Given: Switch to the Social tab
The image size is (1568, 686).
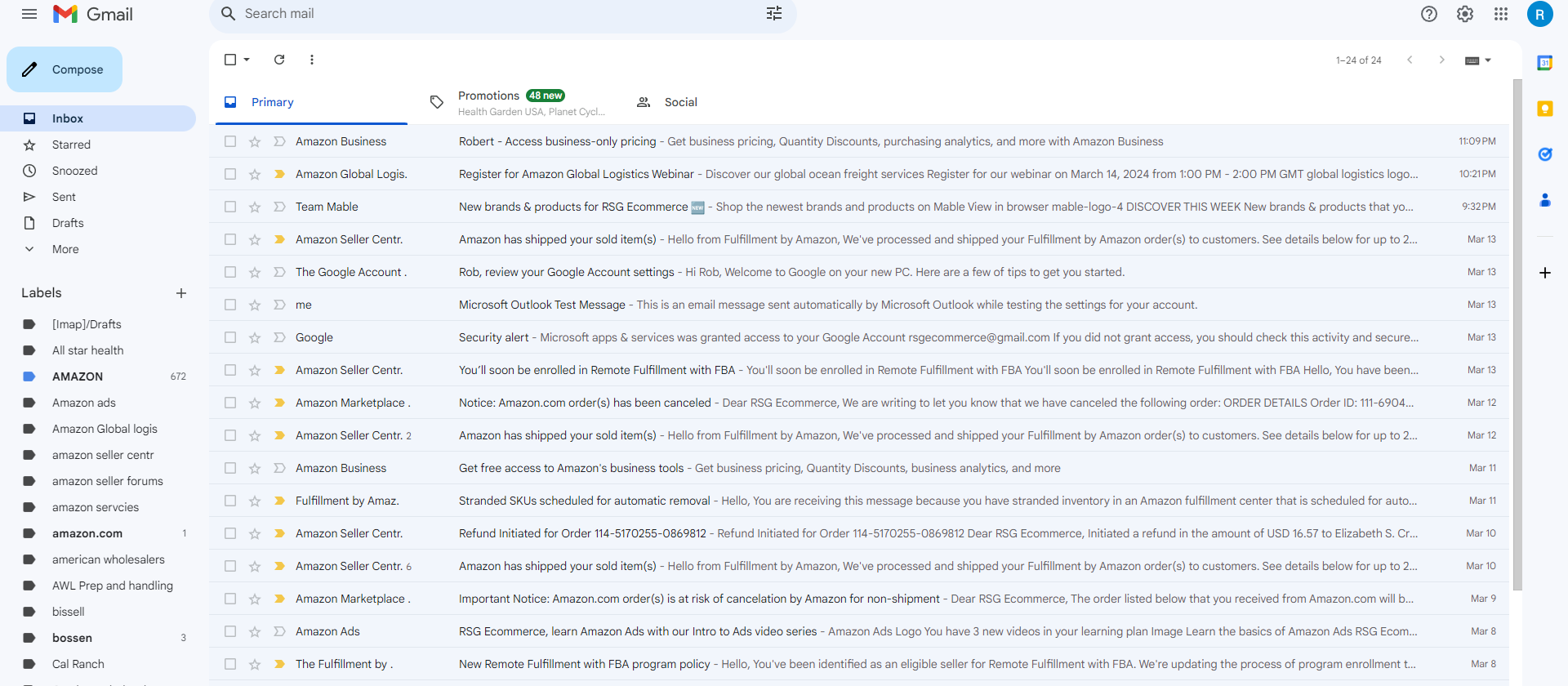Looking at the screenshot, I should tap(681, 102).
